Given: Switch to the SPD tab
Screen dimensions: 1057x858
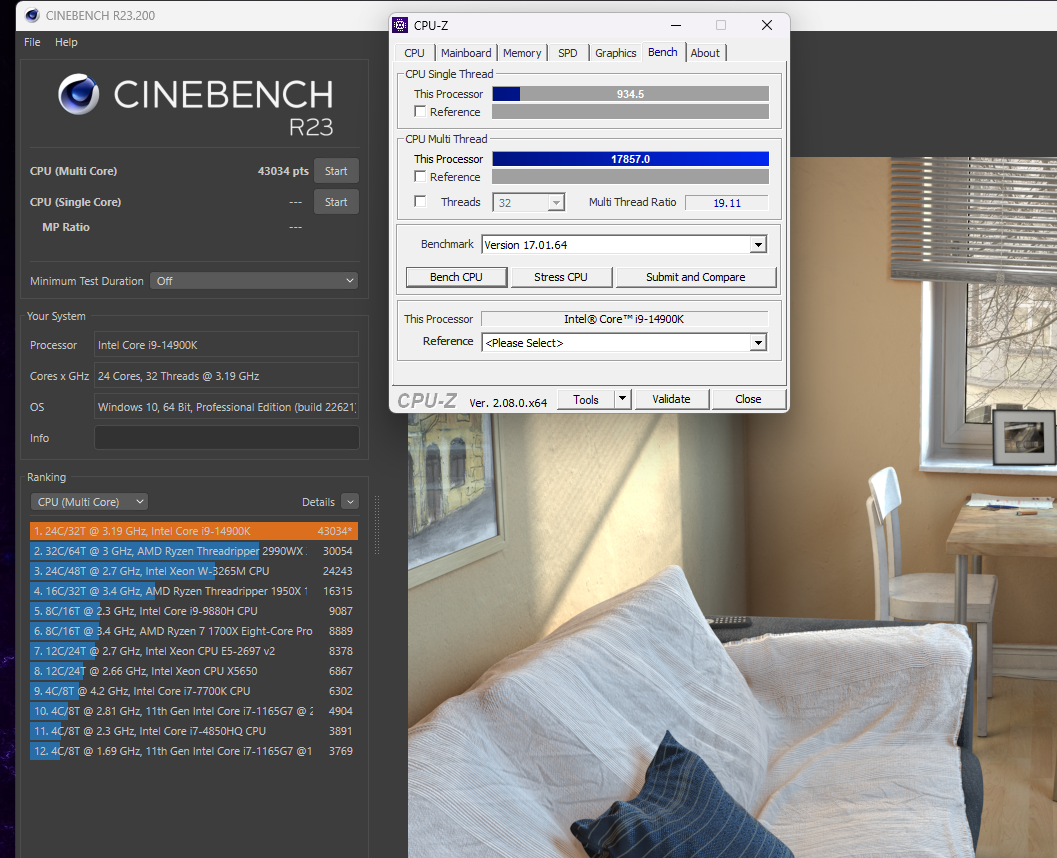Looking at the screenshot, I should click(x=568, y=53).
